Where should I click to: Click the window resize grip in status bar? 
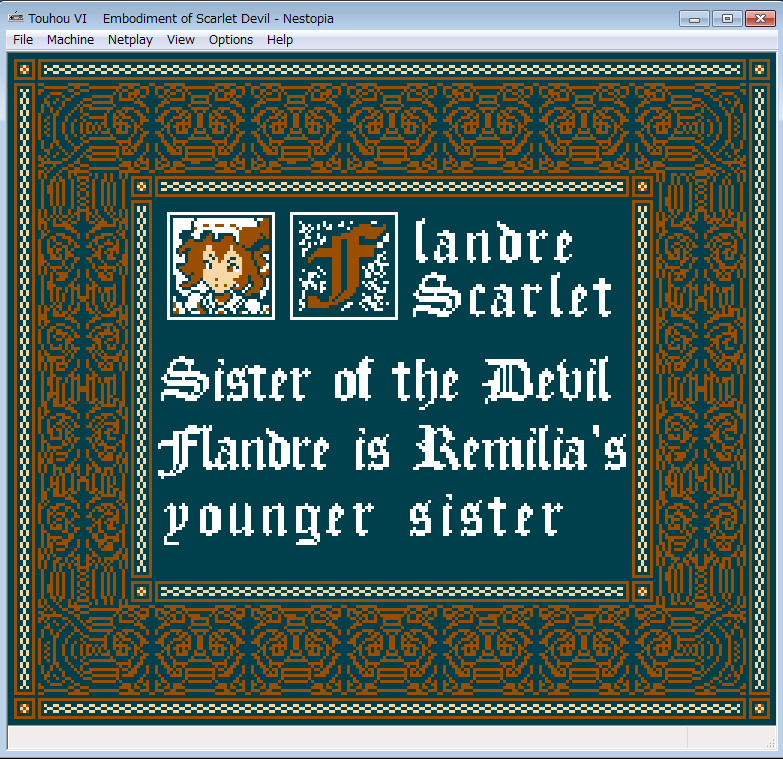click(770, 743)
